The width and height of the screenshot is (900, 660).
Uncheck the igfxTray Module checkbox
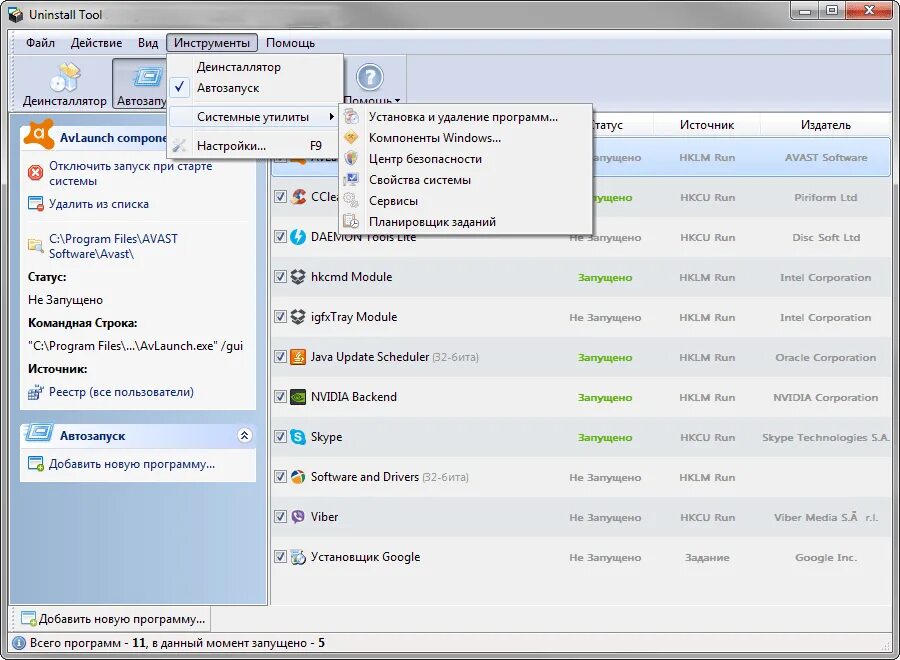tap(280, 317)
